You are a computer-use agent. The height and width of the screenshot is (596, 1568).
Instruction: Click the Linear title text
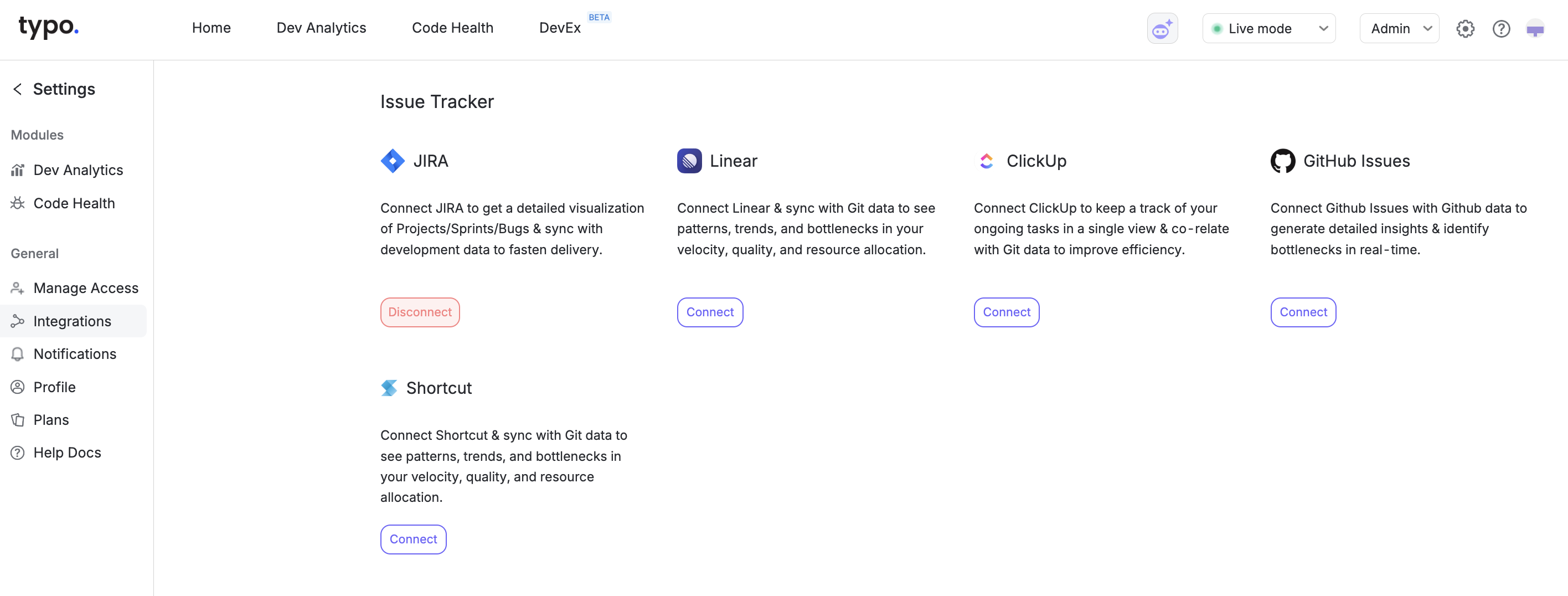(x=734, y=161)
